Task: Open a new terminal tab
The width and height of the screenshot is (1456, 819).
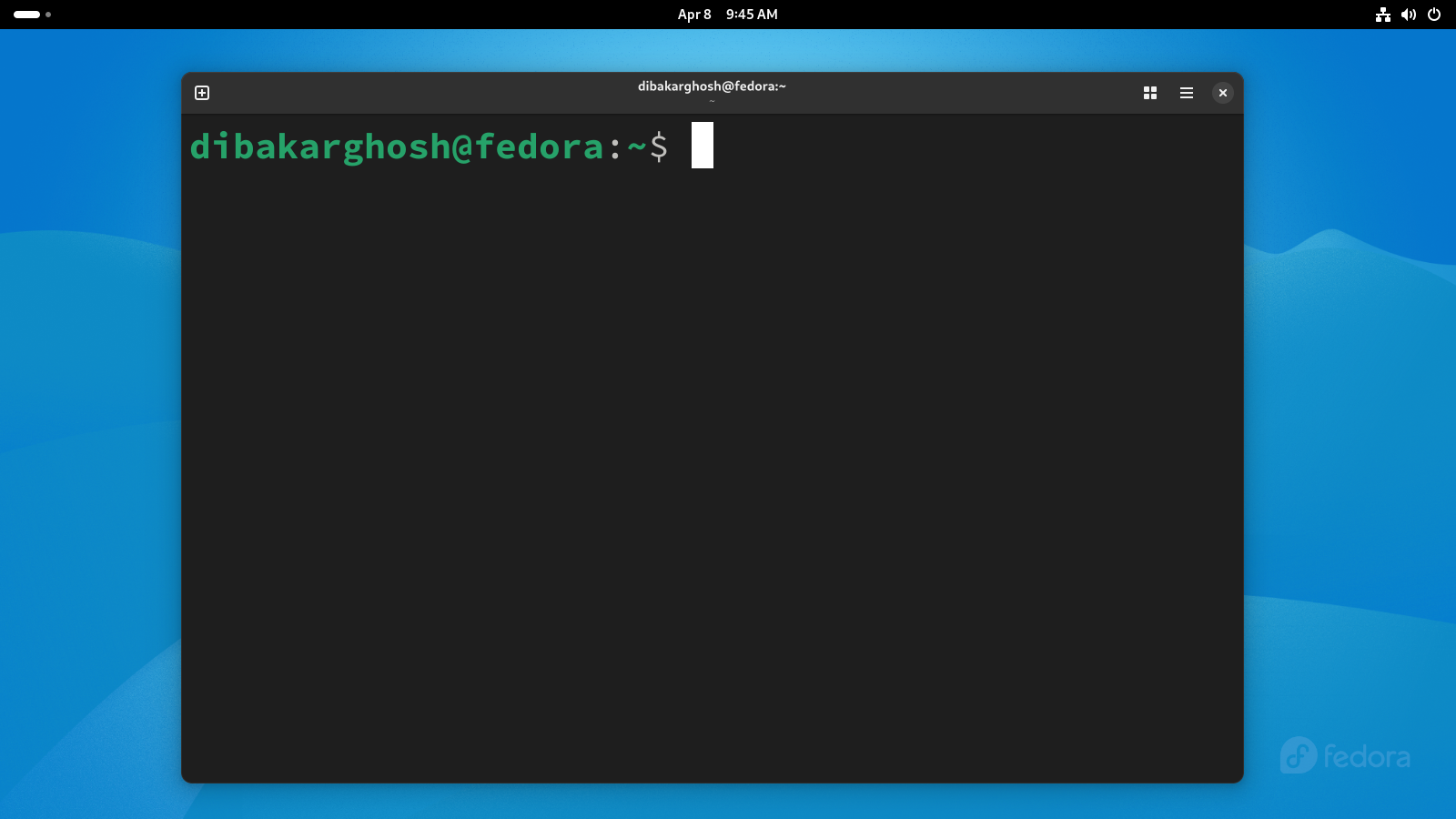Action: pyautogui.click(x=201, y=92)
